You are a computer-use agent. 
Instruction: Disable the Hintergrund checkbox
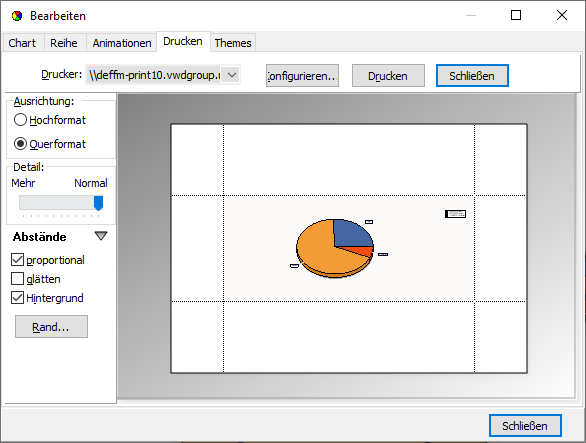click(18, 298)
